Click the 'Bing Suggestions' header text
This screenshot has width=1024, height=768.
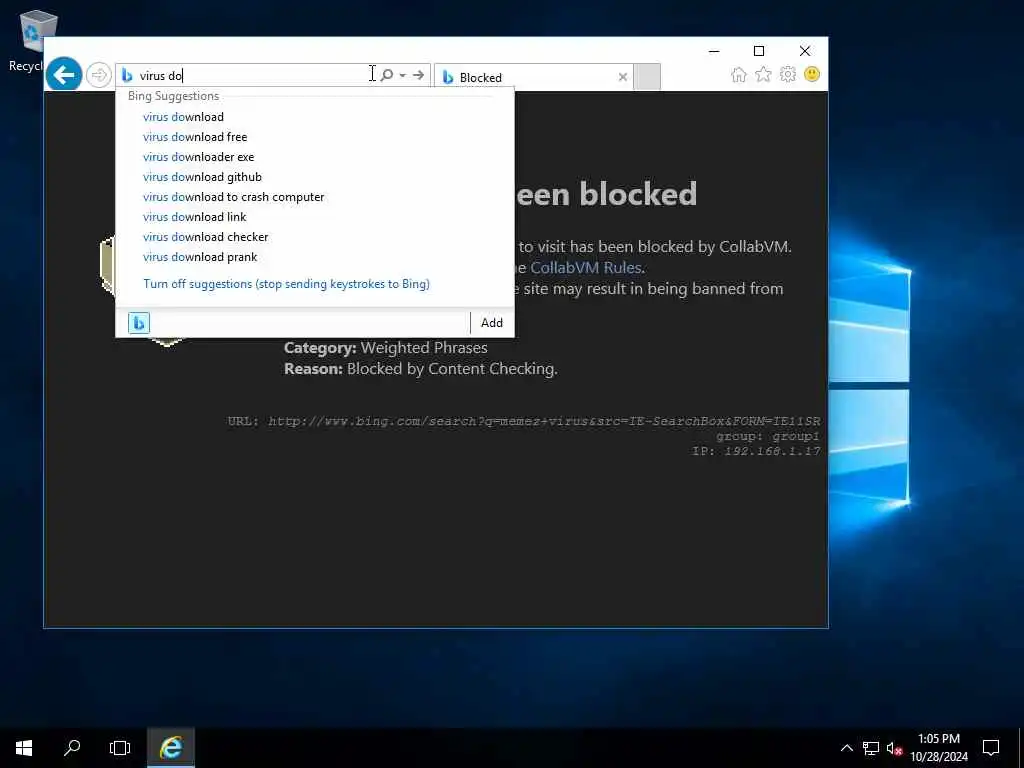tap(173, 96)
